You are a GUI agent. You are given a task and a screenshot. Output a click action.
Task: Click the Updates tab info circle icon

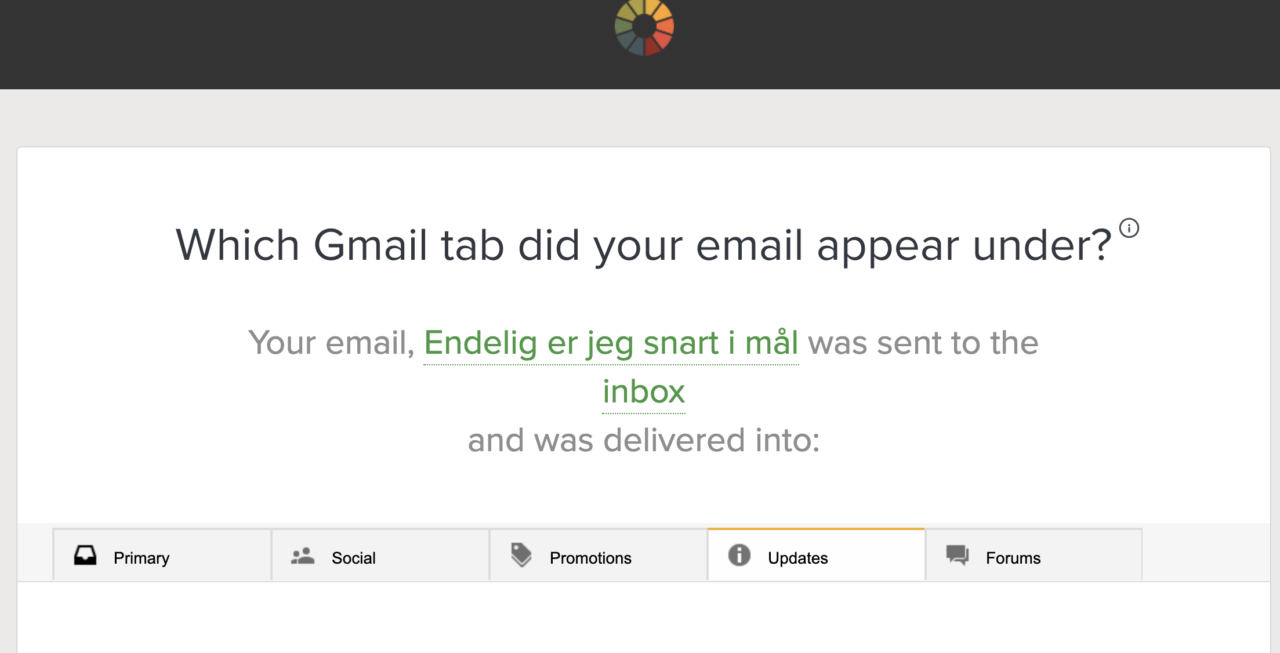739,556
